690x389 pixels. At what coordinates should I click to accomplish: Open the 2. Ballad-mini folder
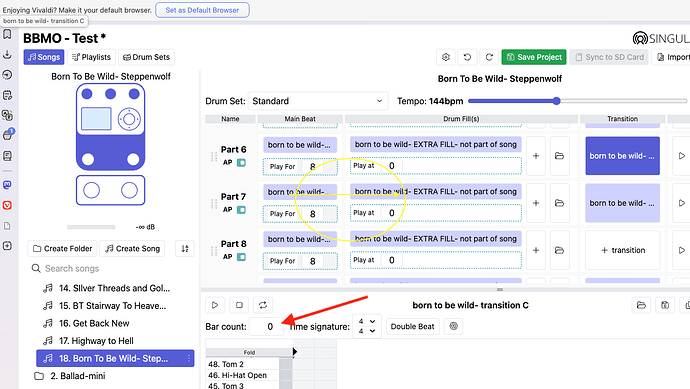77,376
